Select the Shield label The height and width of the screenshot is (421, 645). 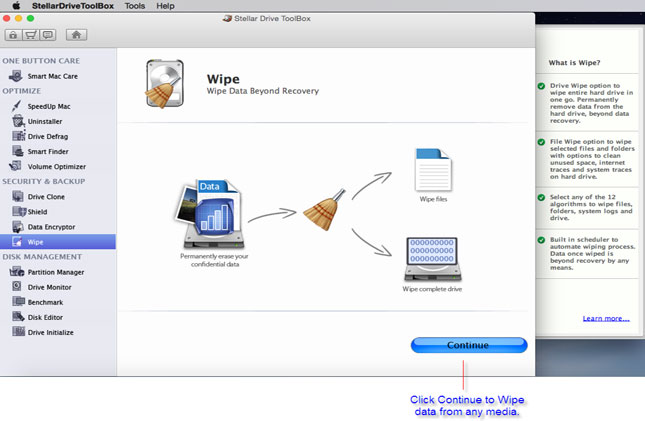pyautogui.click(x=37, y=212)
